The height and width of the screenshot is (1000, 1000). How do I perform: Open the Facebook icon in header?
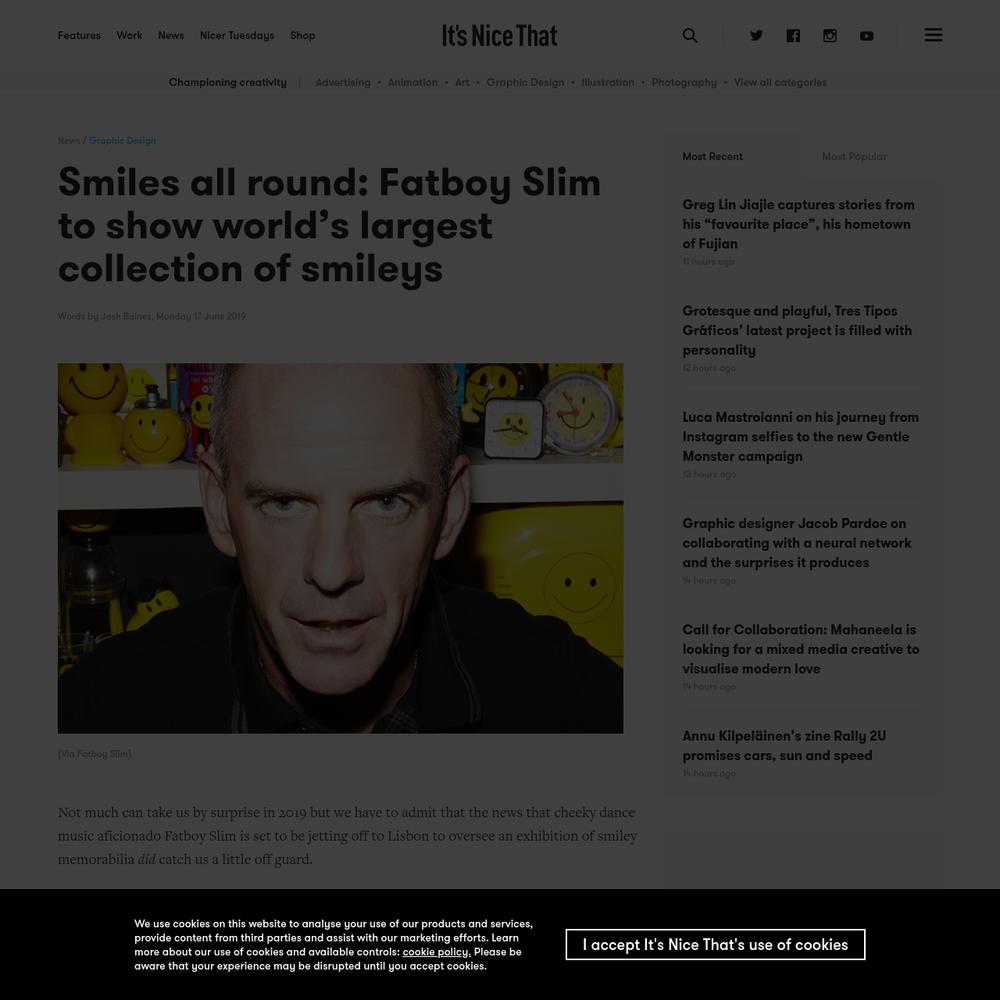(793, 35)
